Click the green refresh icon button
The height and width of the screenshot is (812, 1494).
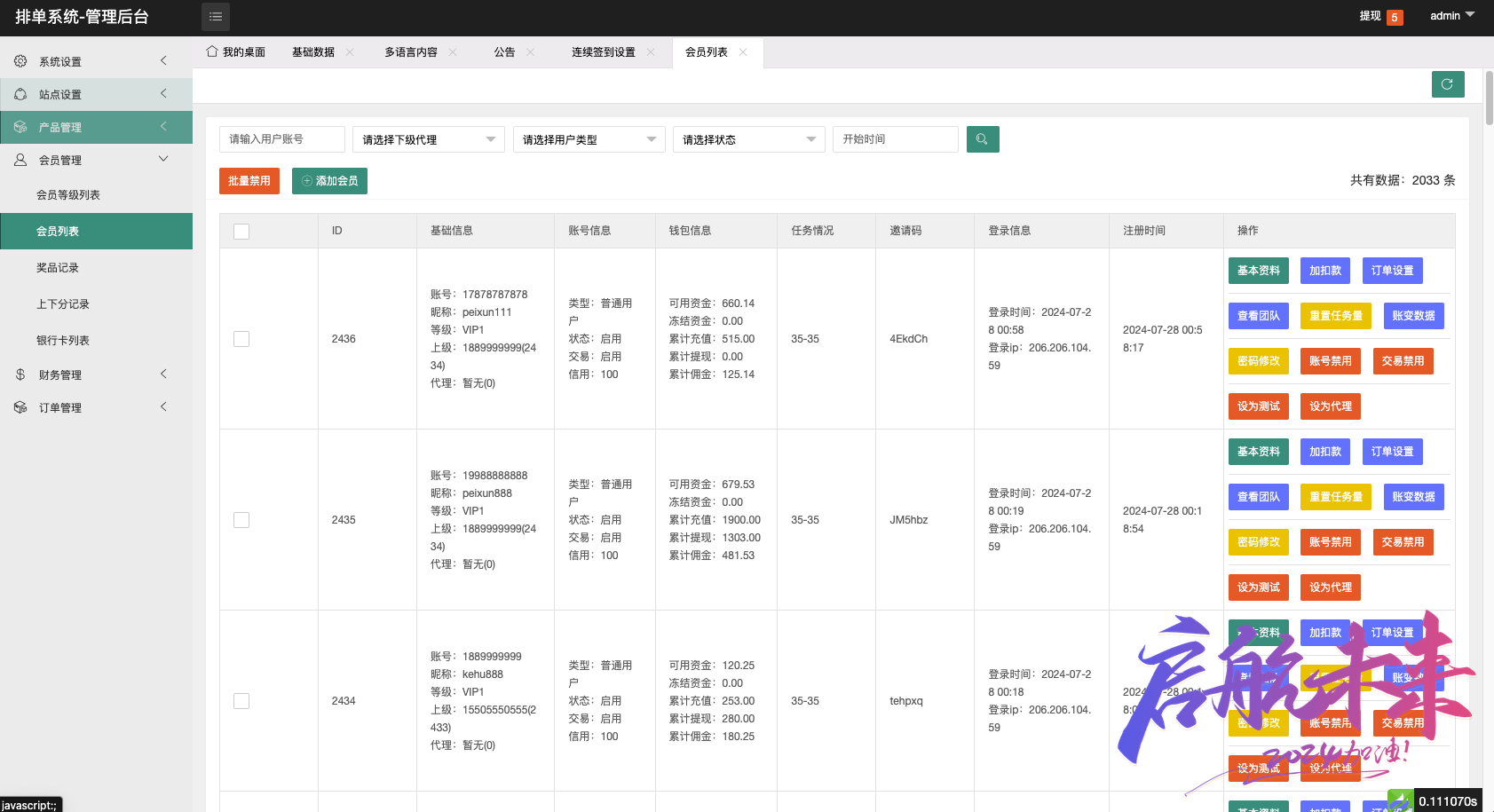[x=1447, y=84]
